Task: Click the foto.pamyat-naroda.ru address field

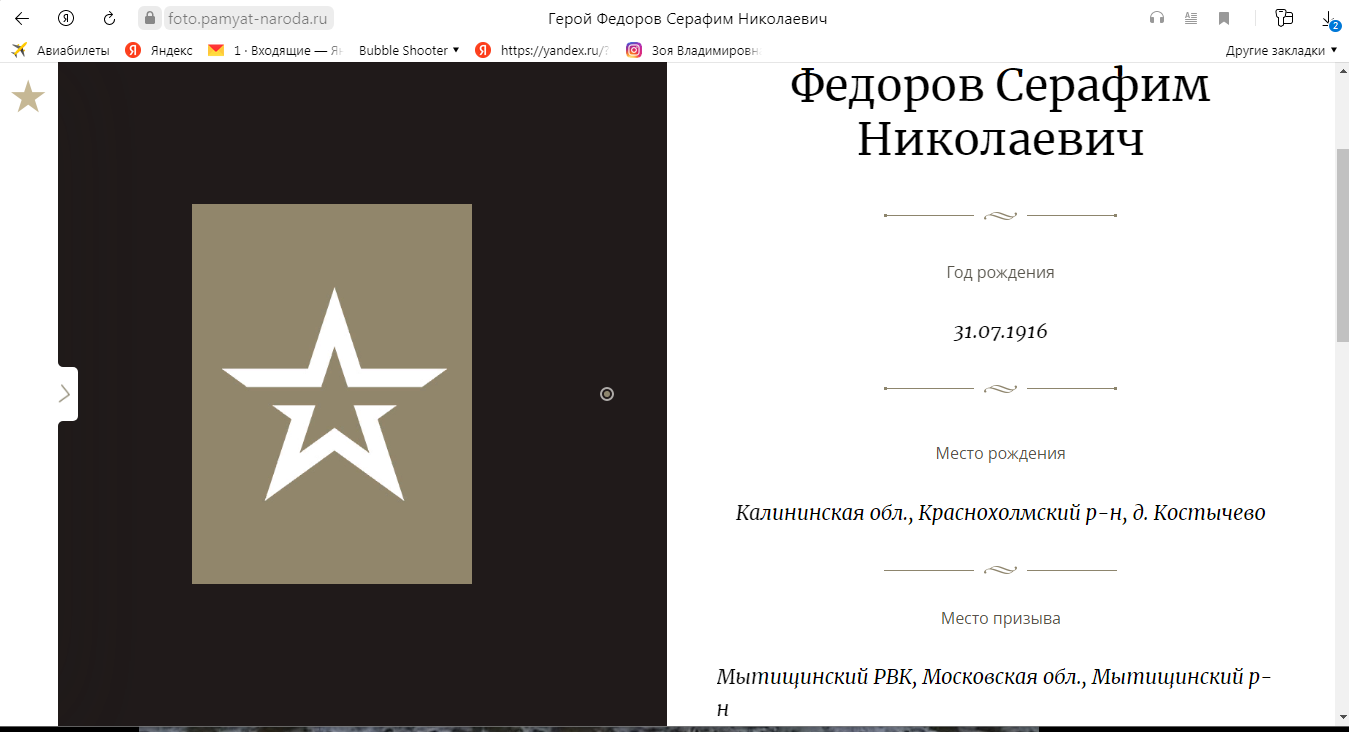Action: (x=250, y=18)
